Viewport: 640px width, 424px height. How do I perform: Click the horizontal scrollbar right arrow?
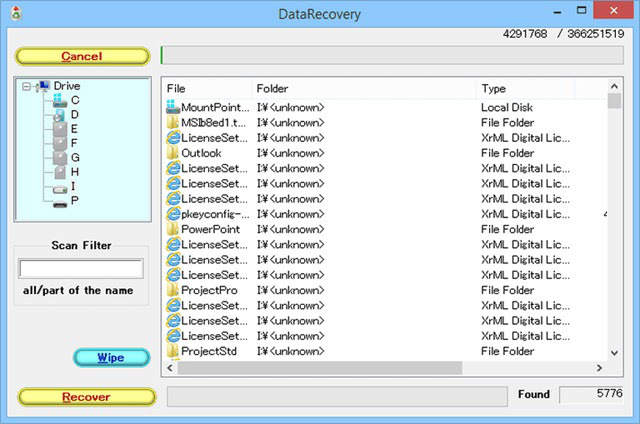click(599, 368)
